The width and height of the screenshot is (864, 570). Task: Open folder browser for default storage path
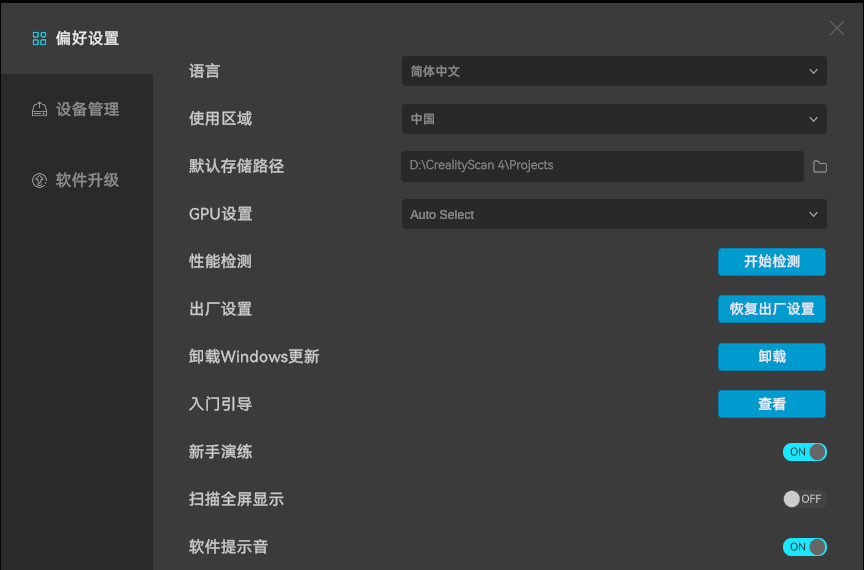[x=820, y=166]
